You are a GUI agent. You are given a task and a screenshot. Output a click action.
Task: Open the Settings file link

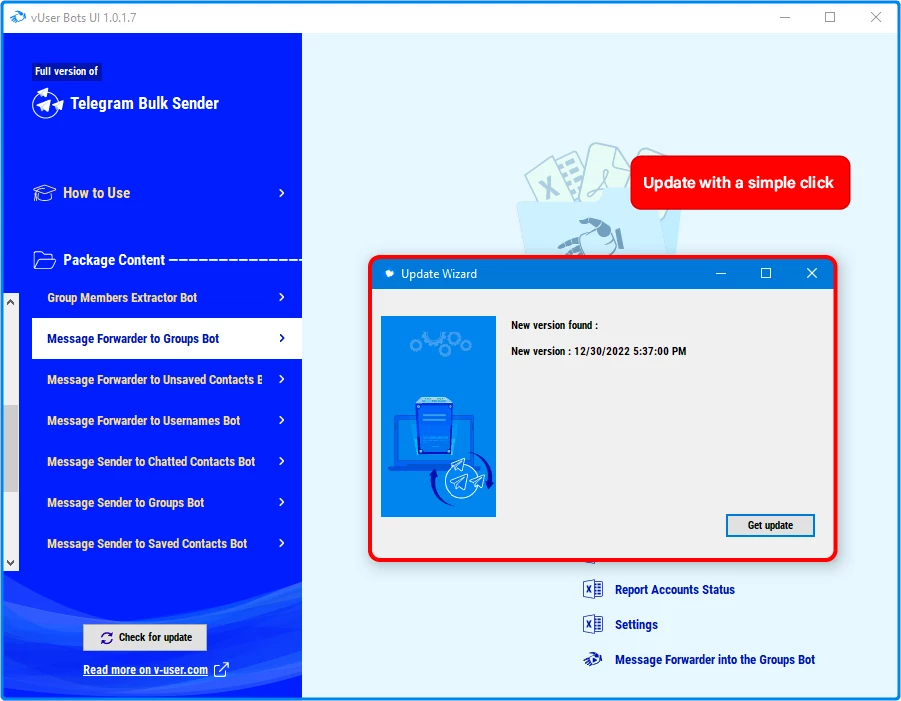(x=636, y=625)
